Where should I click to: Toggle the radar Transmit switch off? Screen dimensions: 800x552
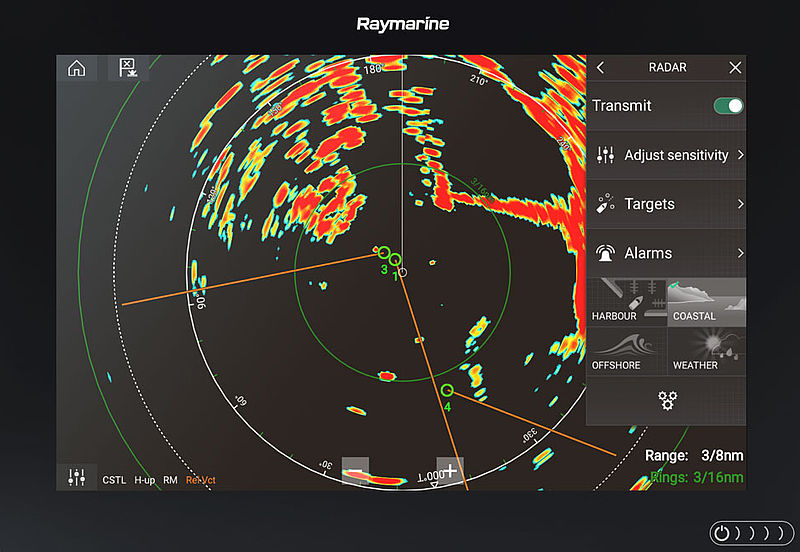(x=728, y=106)
